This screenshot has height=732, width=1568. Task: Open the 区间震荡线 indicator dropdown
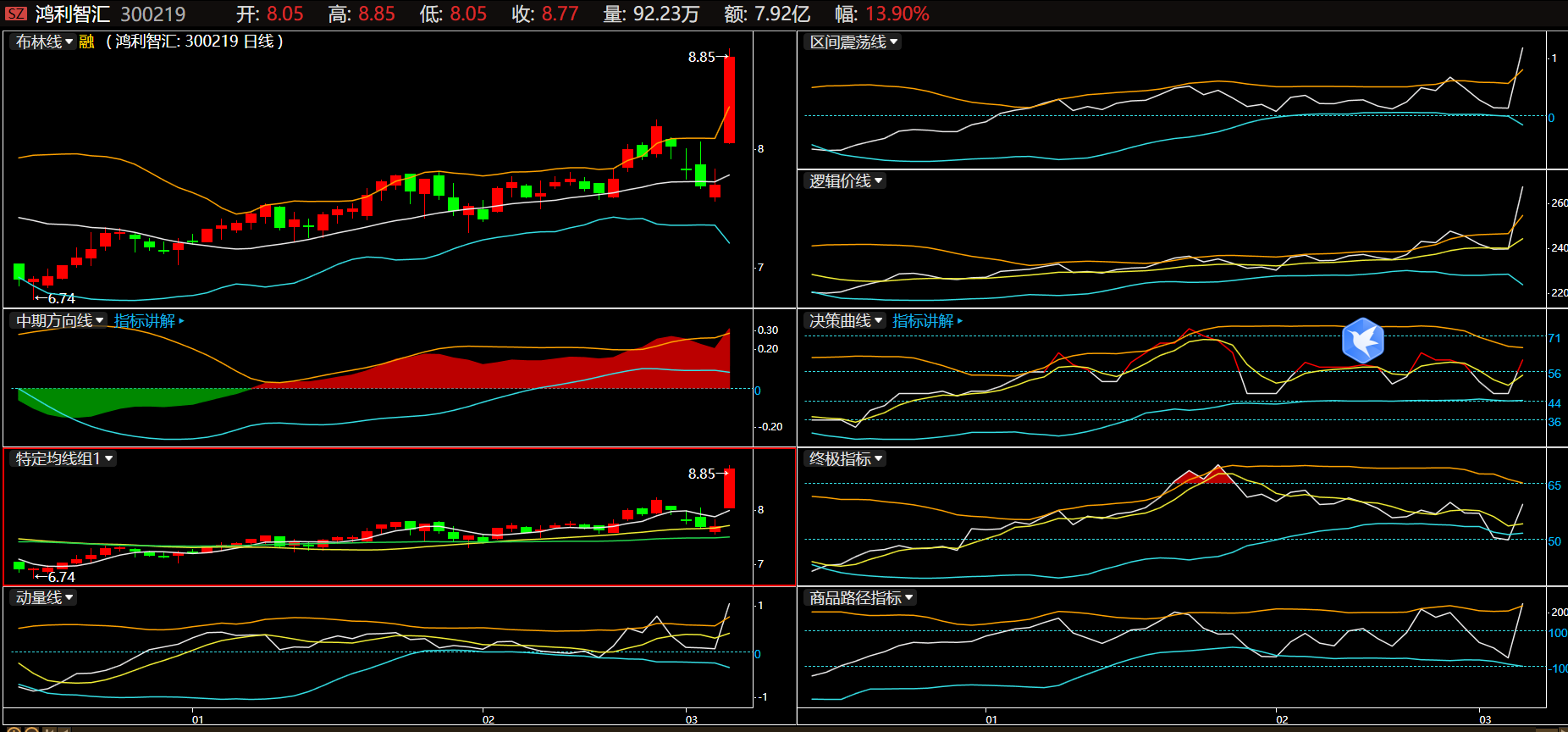tap(853, 42)
